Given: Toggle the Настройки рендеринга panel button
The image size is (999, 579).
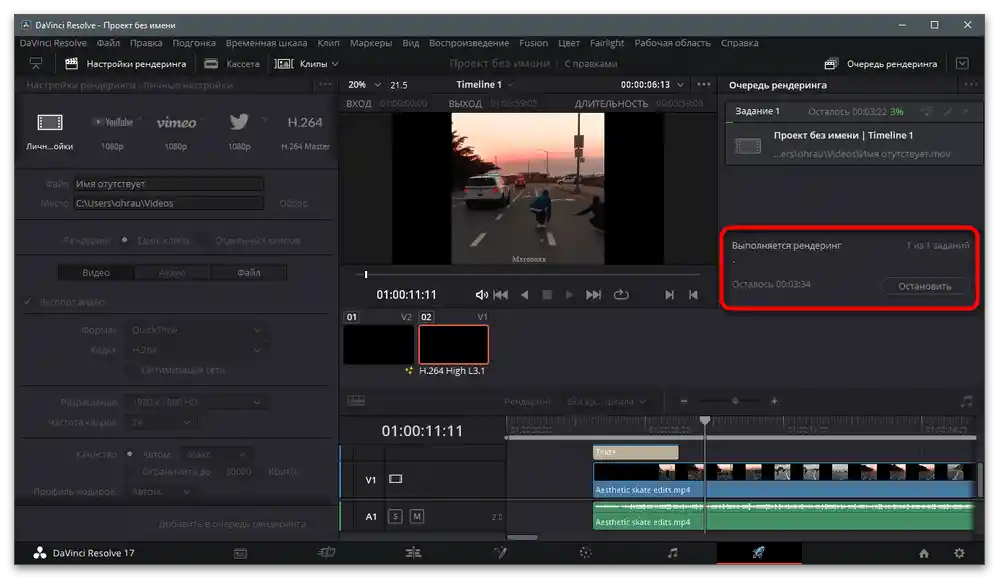Looking at the screenshot, I should pos(126,64).
